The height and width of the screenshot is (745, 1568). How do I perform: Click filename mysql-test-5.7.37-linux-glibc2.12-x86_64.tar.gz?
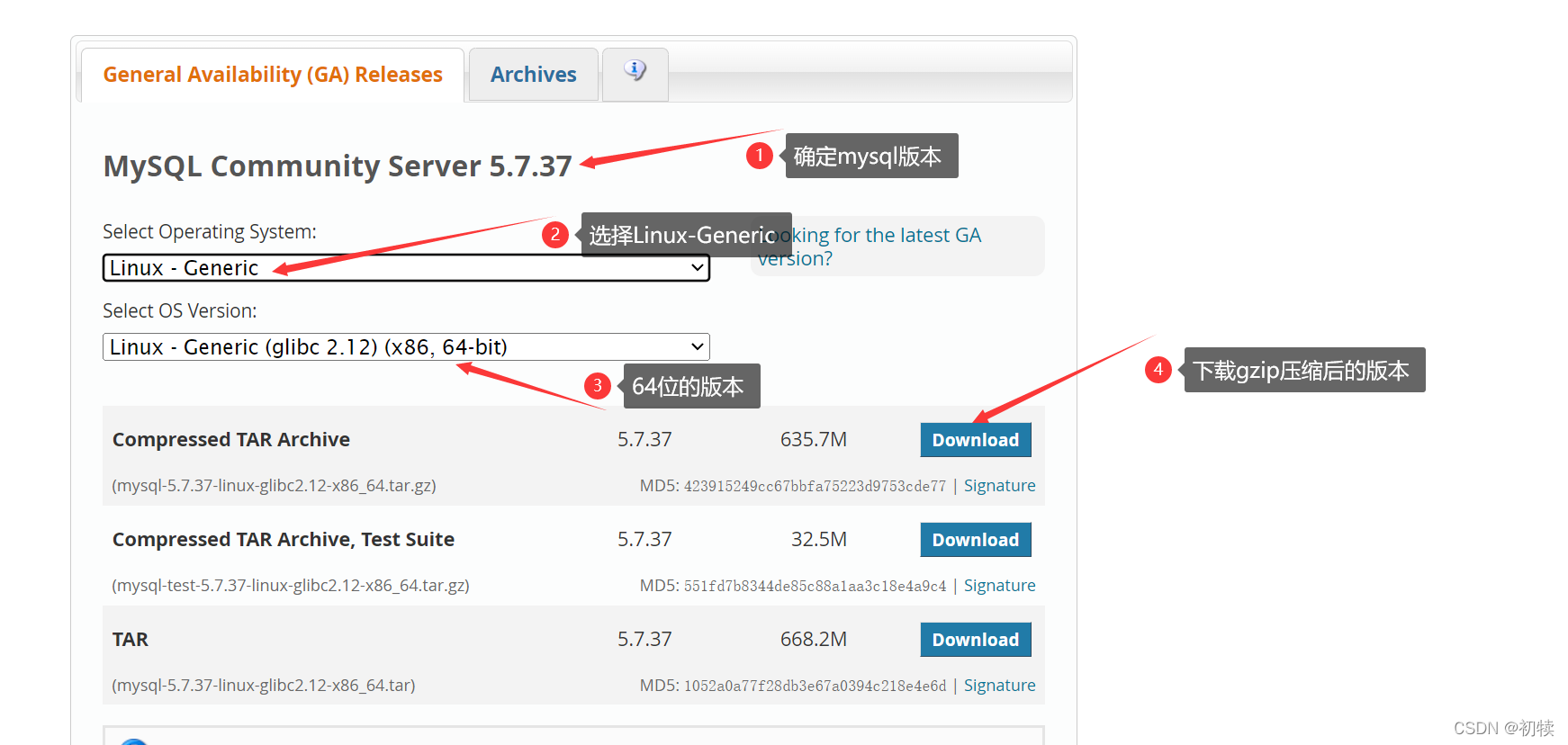291,586
